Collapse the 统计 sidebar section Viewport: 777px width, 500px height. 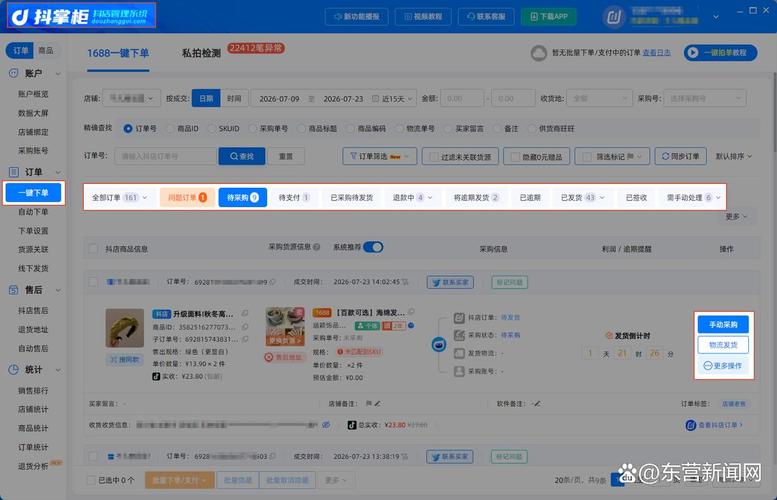click(x=58, y=370)
